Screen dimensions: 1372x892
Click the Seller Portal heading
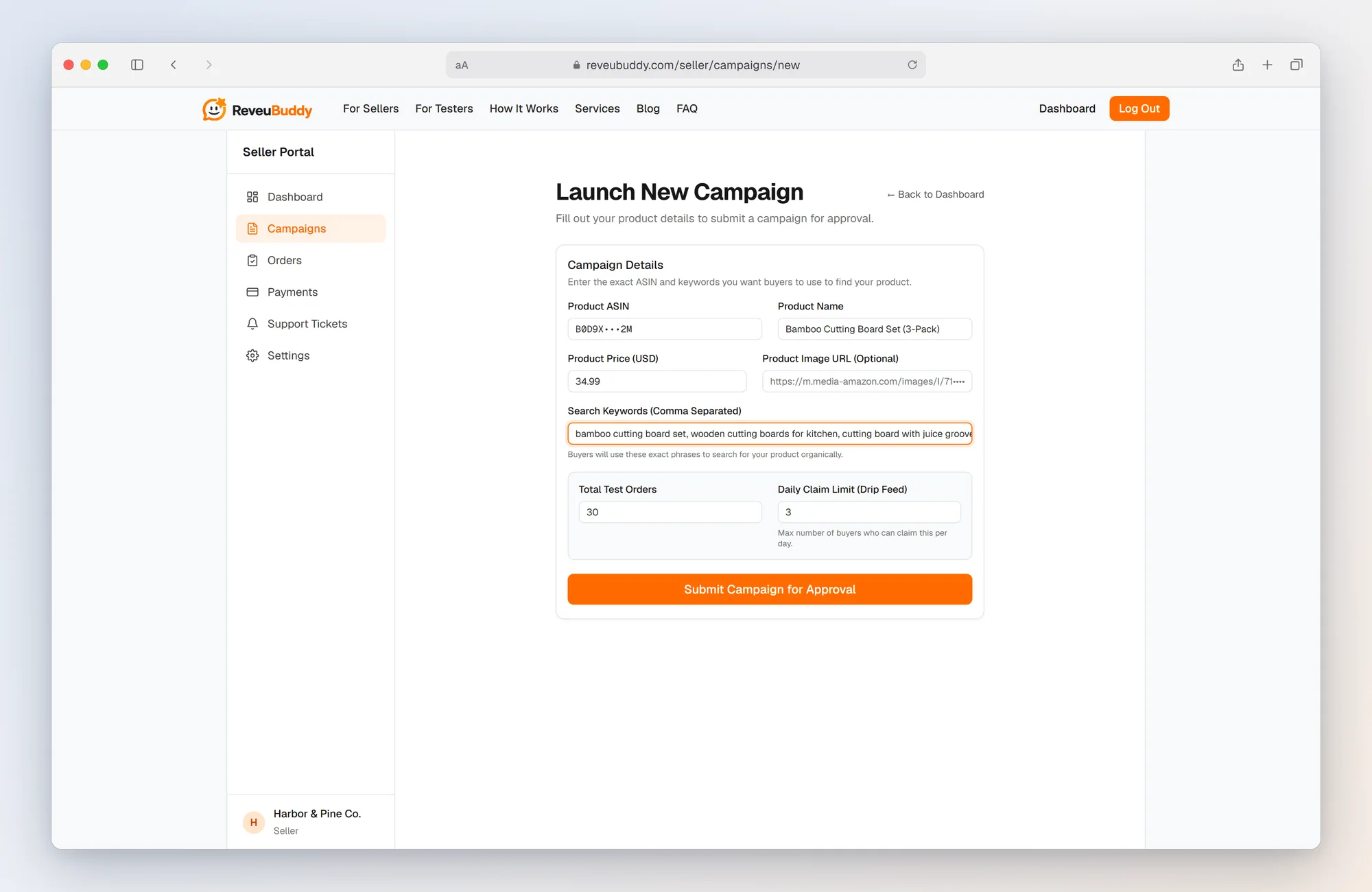click(279, 152)
